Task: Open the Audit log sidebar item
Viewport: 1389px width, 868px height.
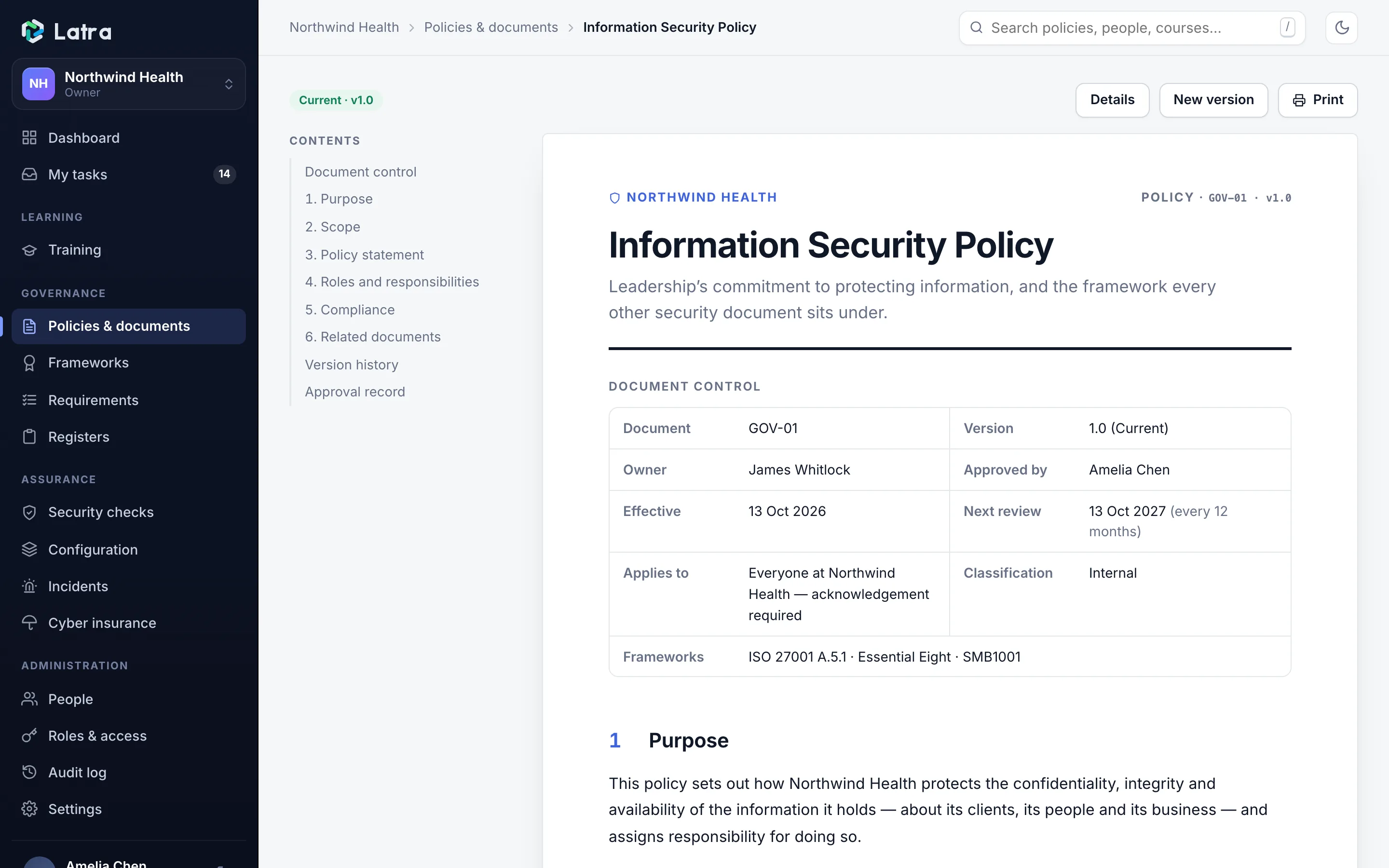Action: coord(129,772)
